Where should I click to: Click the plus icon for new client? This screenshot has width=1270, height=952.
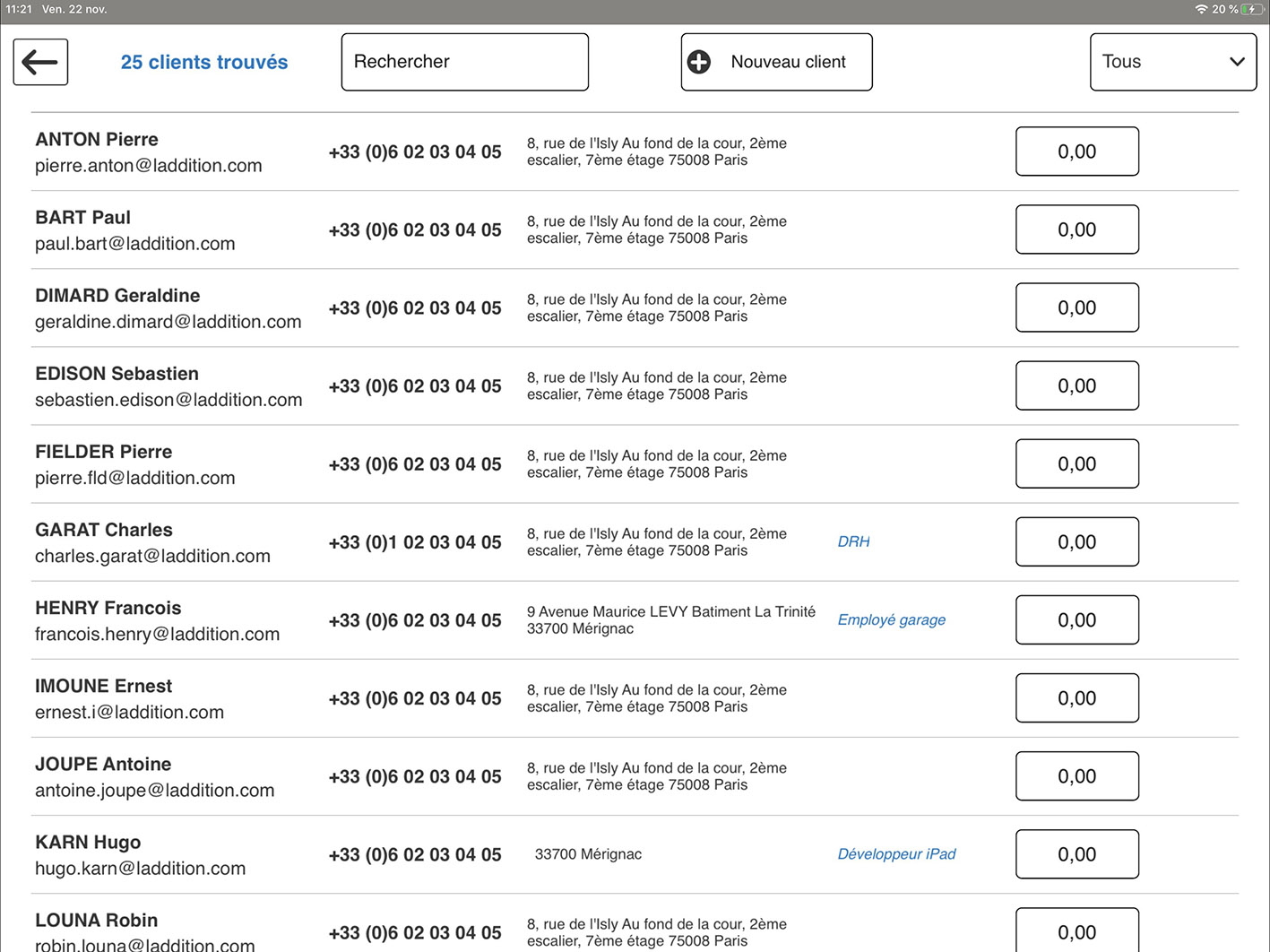pos(699,62)
